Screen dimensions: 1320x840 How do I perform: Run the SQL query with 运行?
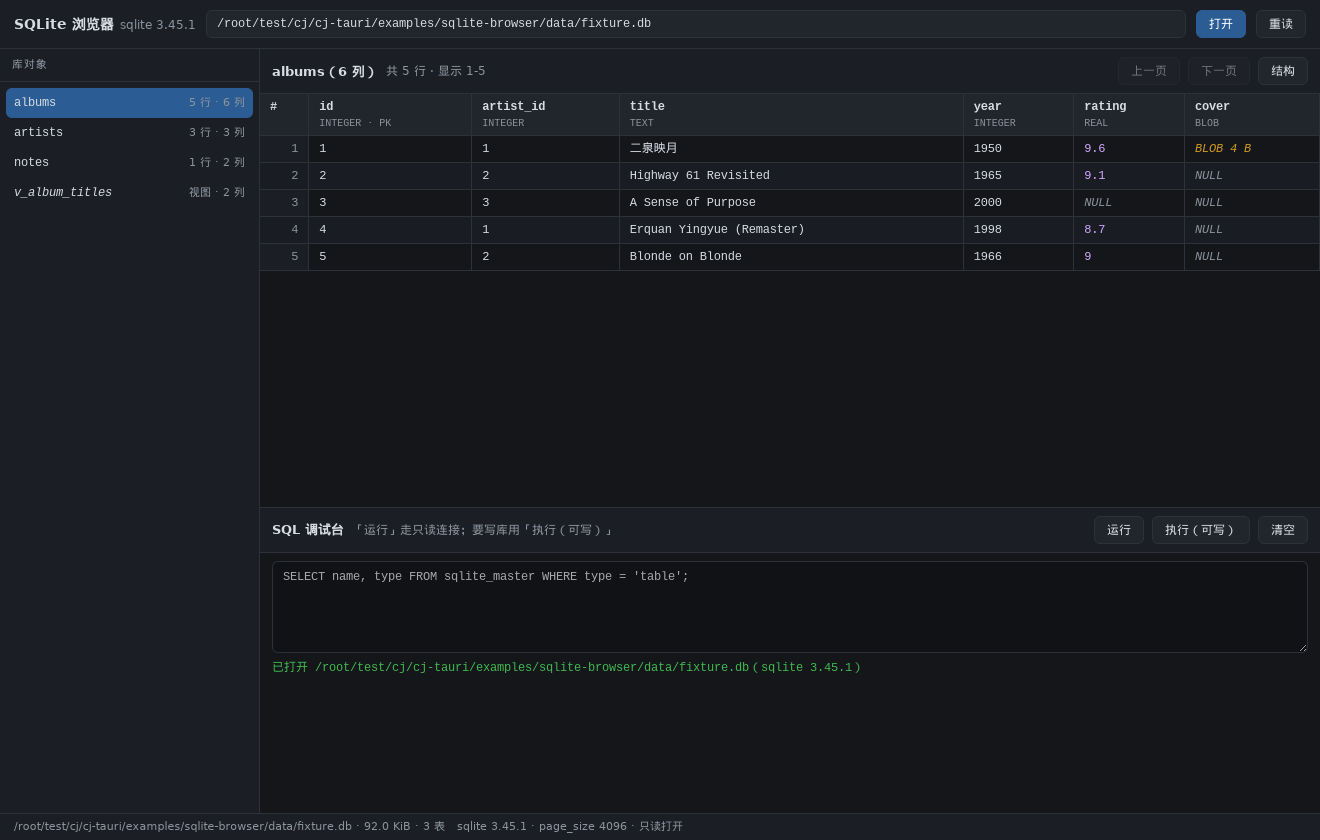[1119, 530]
